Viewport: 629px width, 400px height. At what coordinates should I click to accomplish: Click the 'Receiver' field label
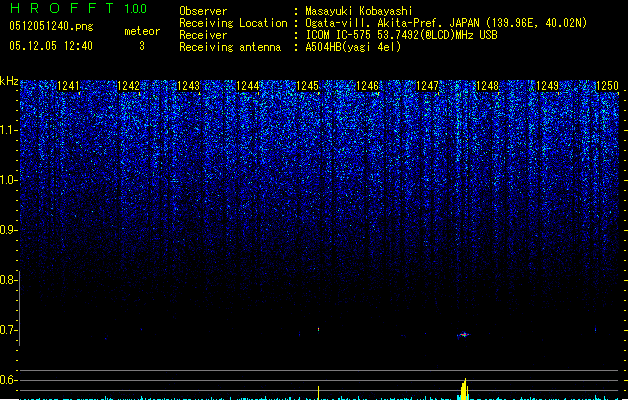tap(203, 35)
